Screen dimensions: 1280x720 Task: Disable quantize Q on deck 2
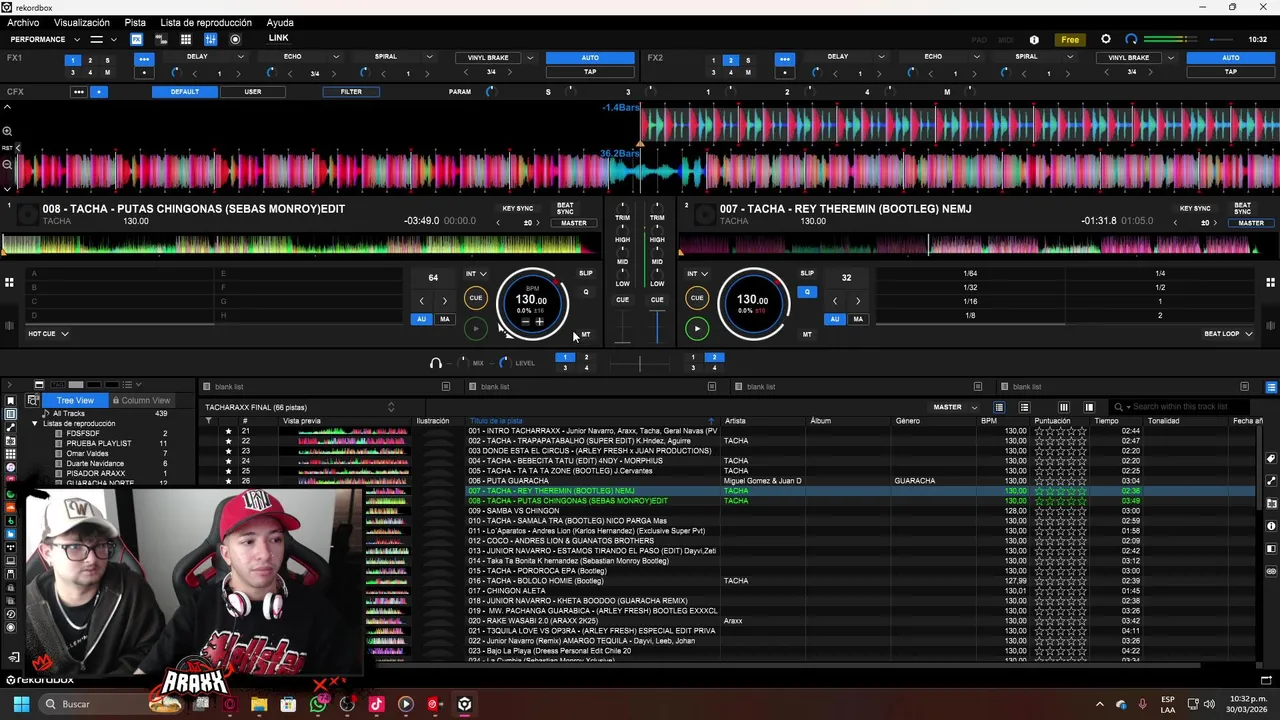(807, 292)
